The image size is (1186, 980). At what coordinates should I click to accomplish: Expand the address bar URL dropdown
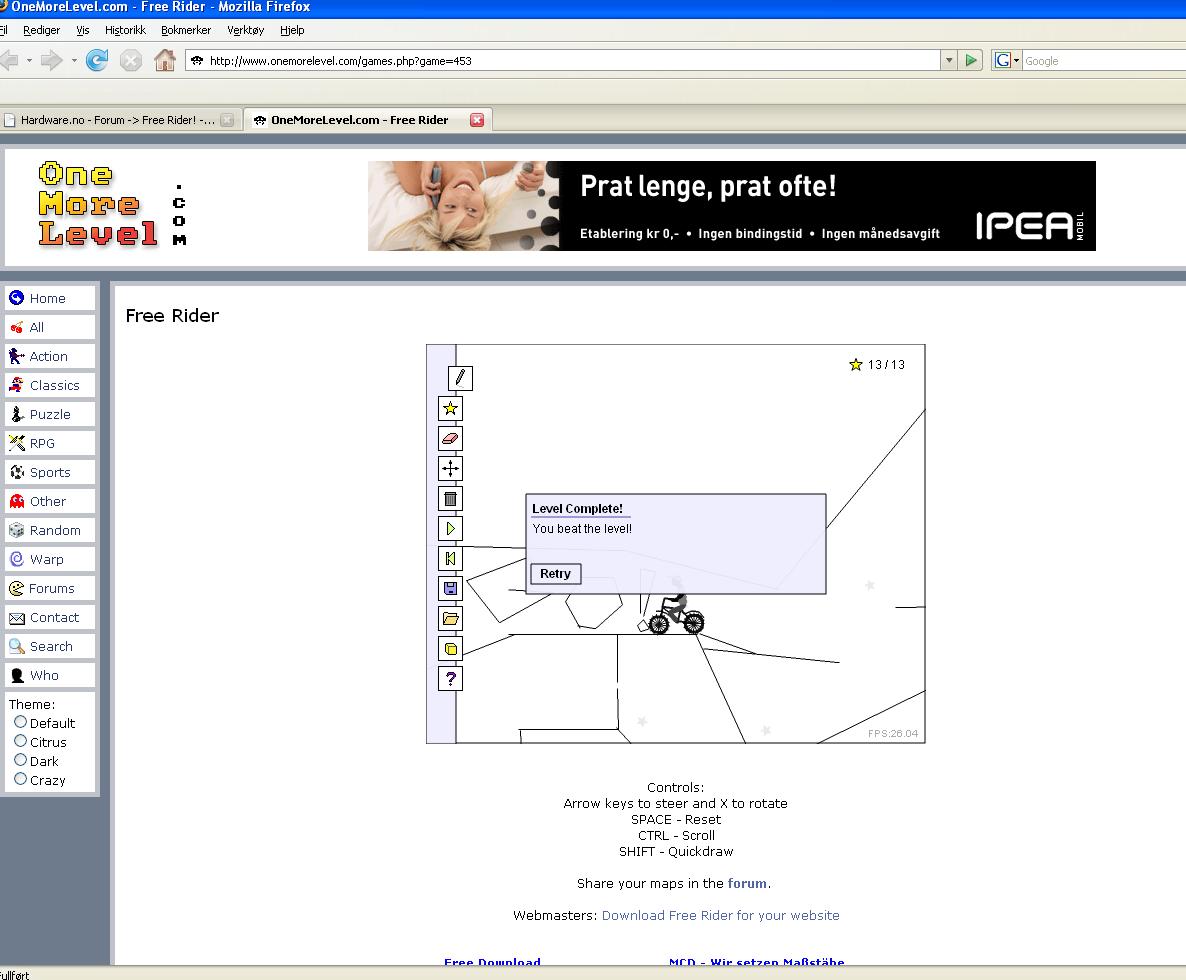click(x=949, y=60)
